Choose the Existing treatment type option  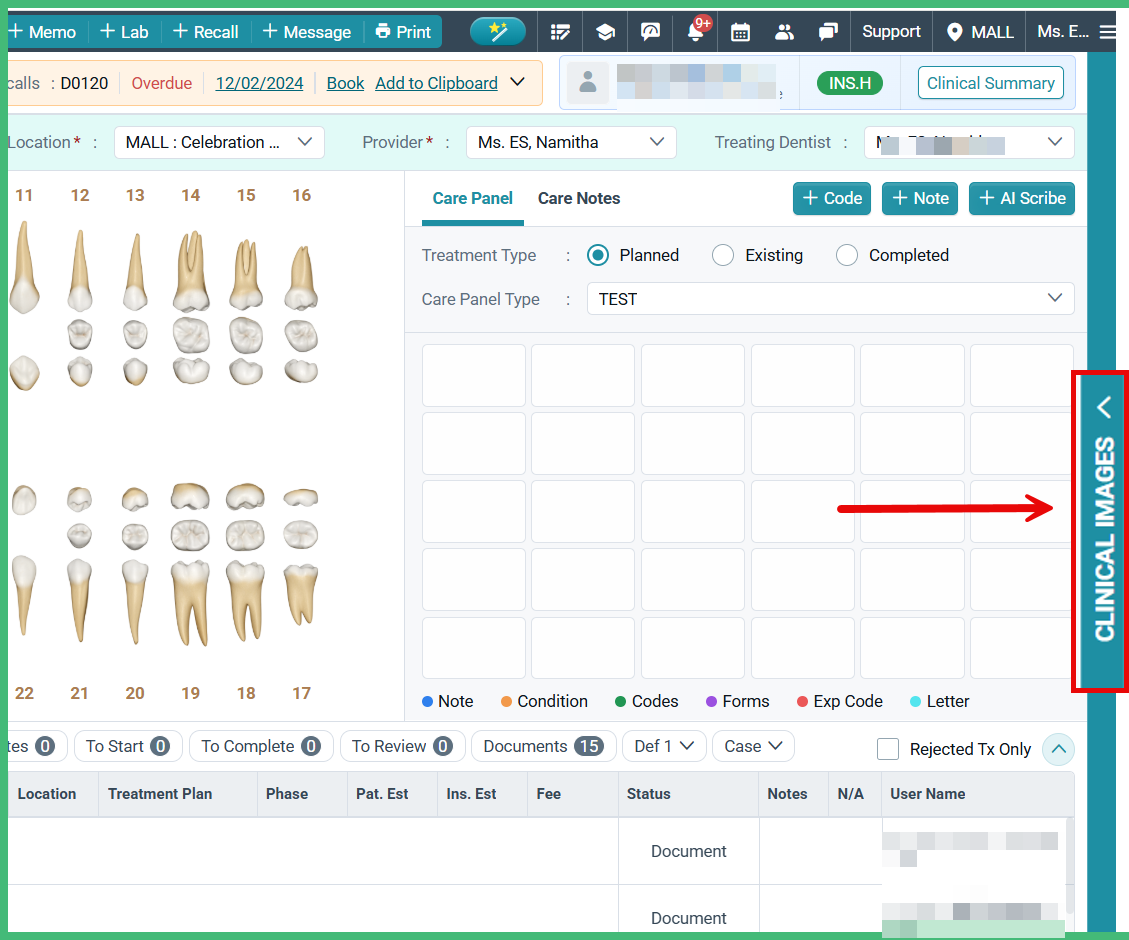pyautogui.click(x=723, y=255)
